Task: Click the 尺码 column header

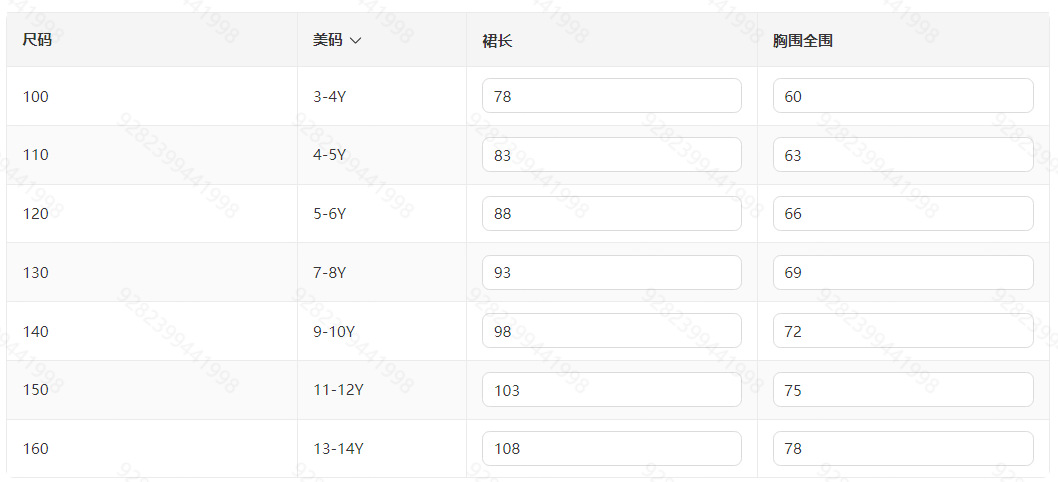Action: (37, 41)
